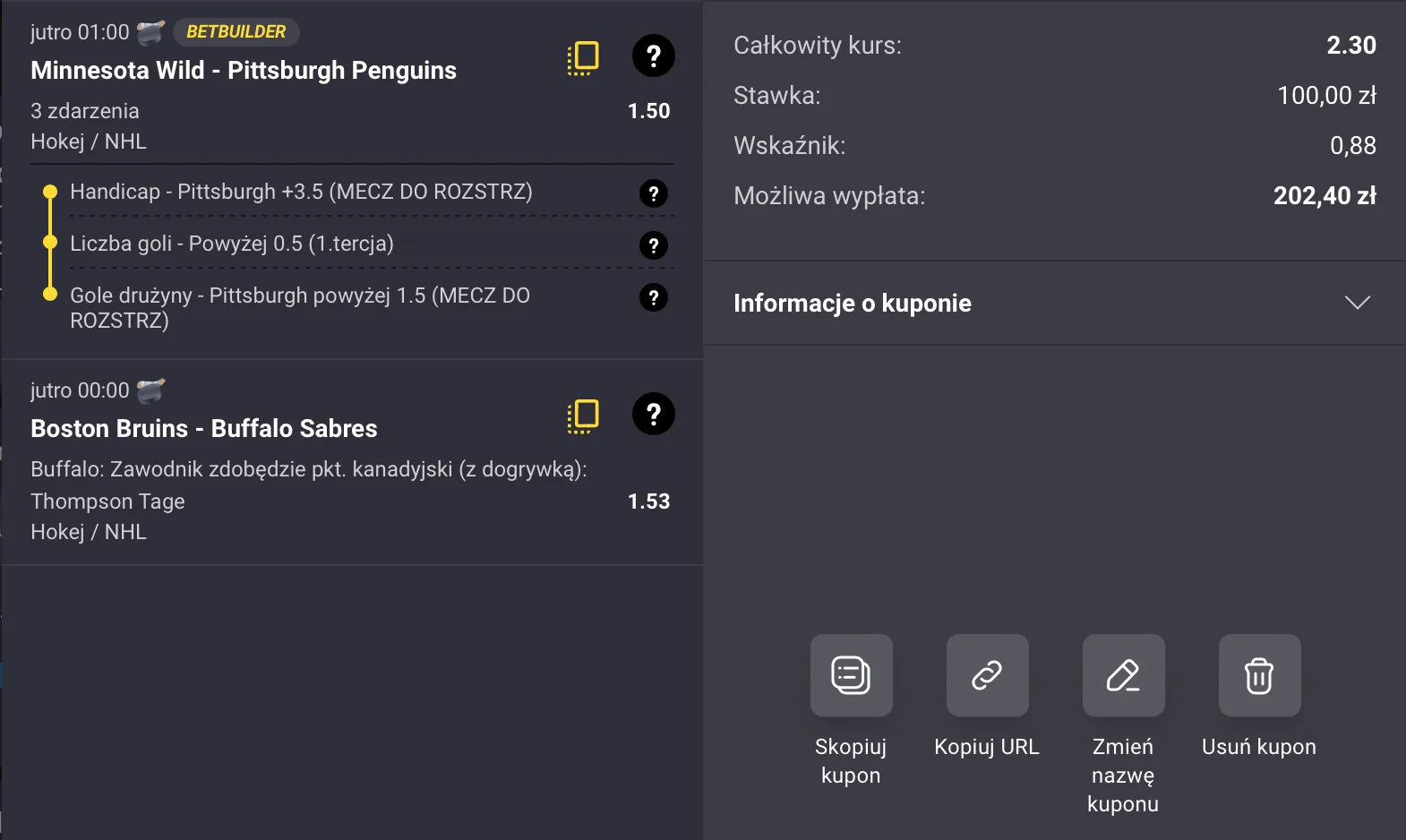Click the help icon next to Handicap Pittsburgh +3.5
Screen dimensions: 1406x840
coord(654,193)
